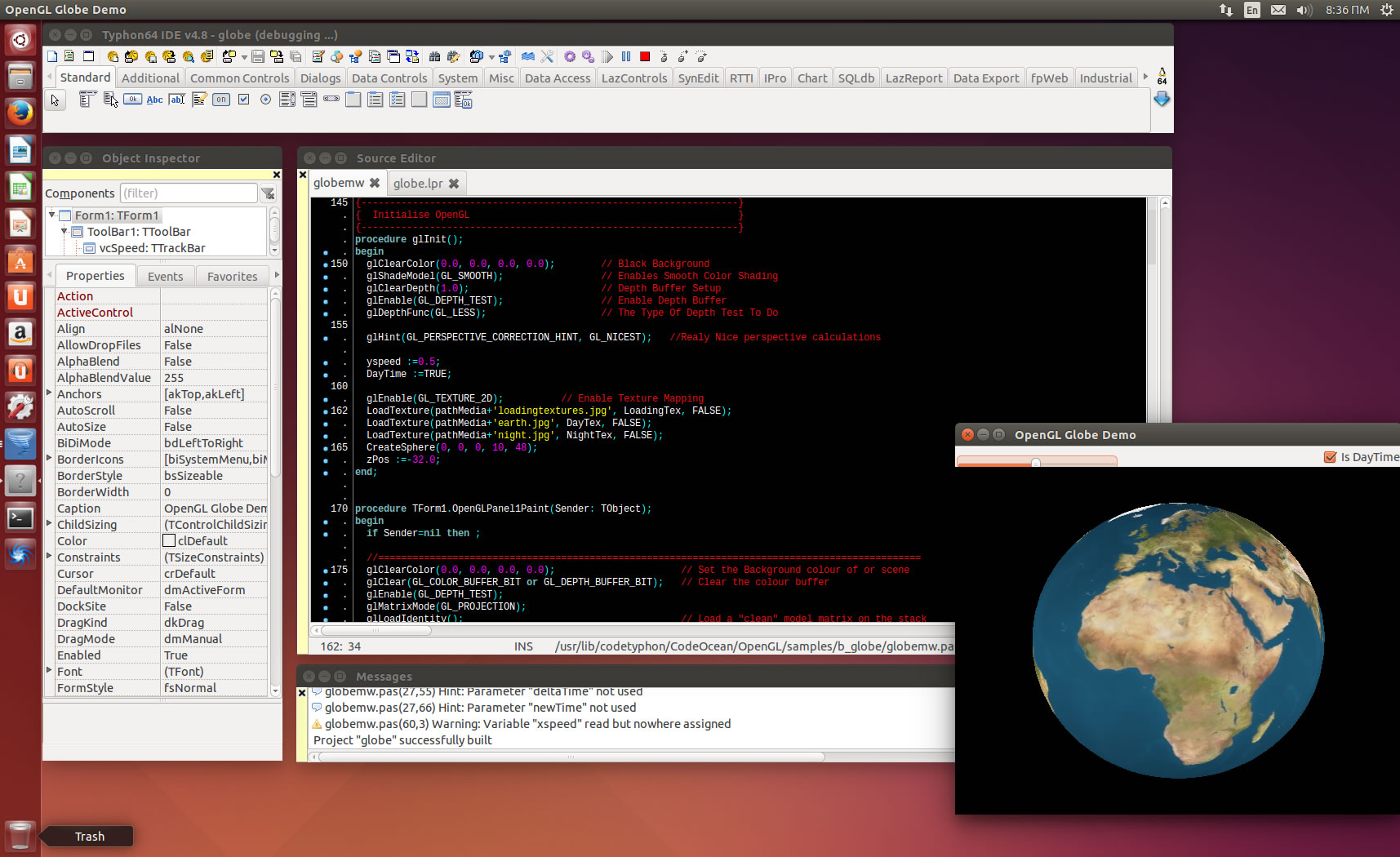Click the Color clDefault swatch
1400x857 pixels.
click(x=169, y=540)
